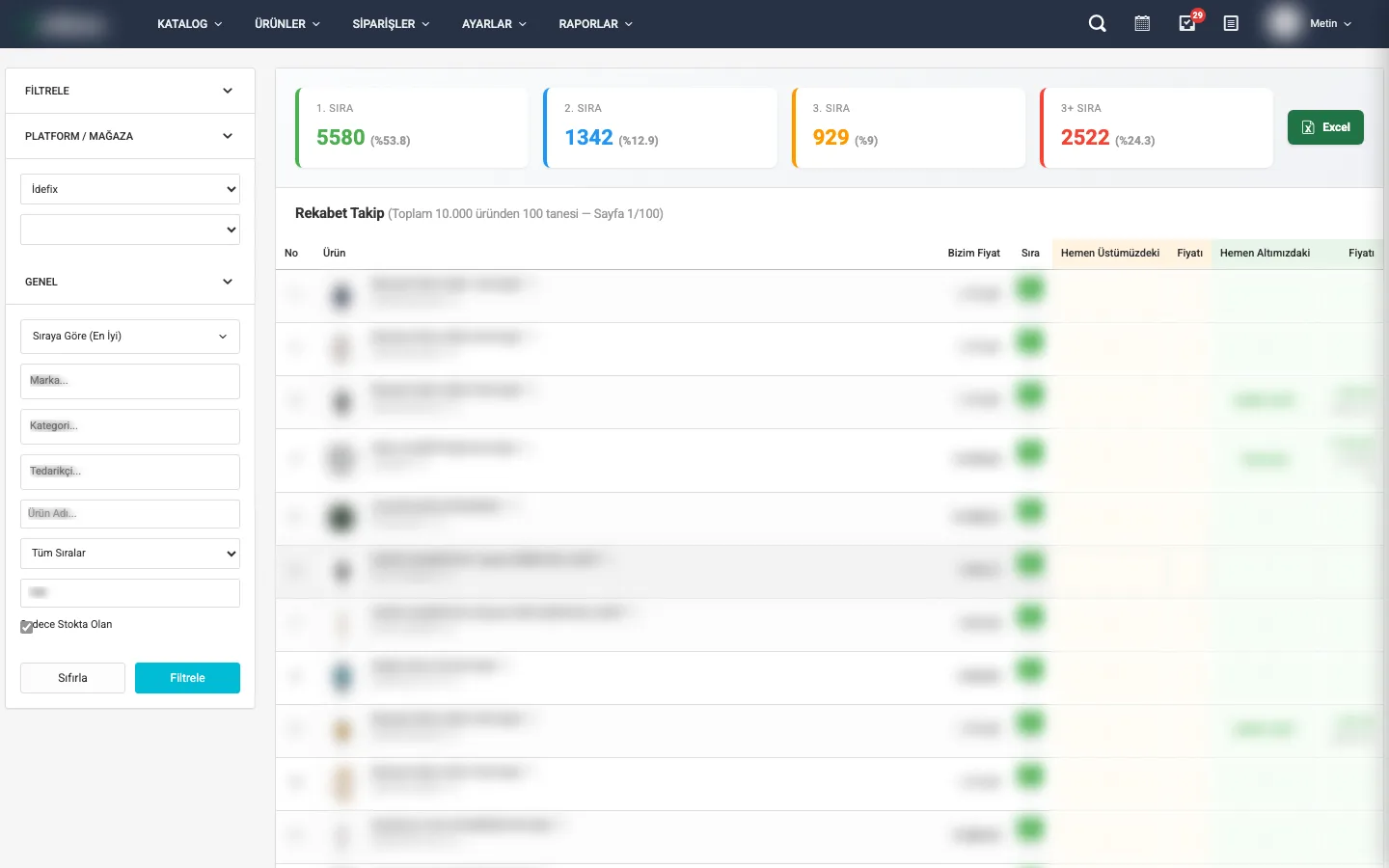This screenshot has width=1389, height=868.
Task: Click the Sıfırla reset button
Action: (x=72, y=678)
